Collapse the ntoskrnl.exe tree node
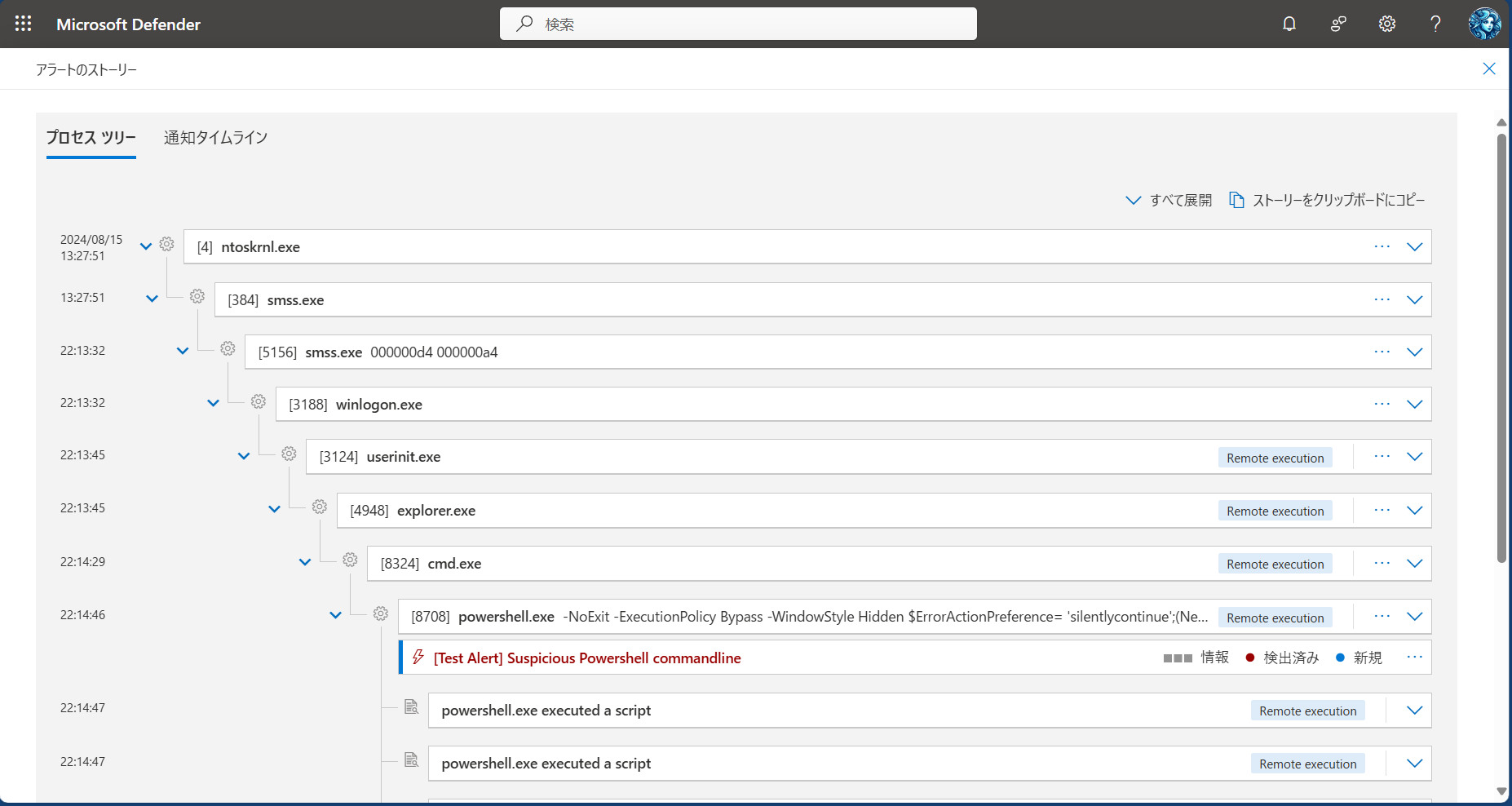This screenshot has width=1512, height=806. 146,246
